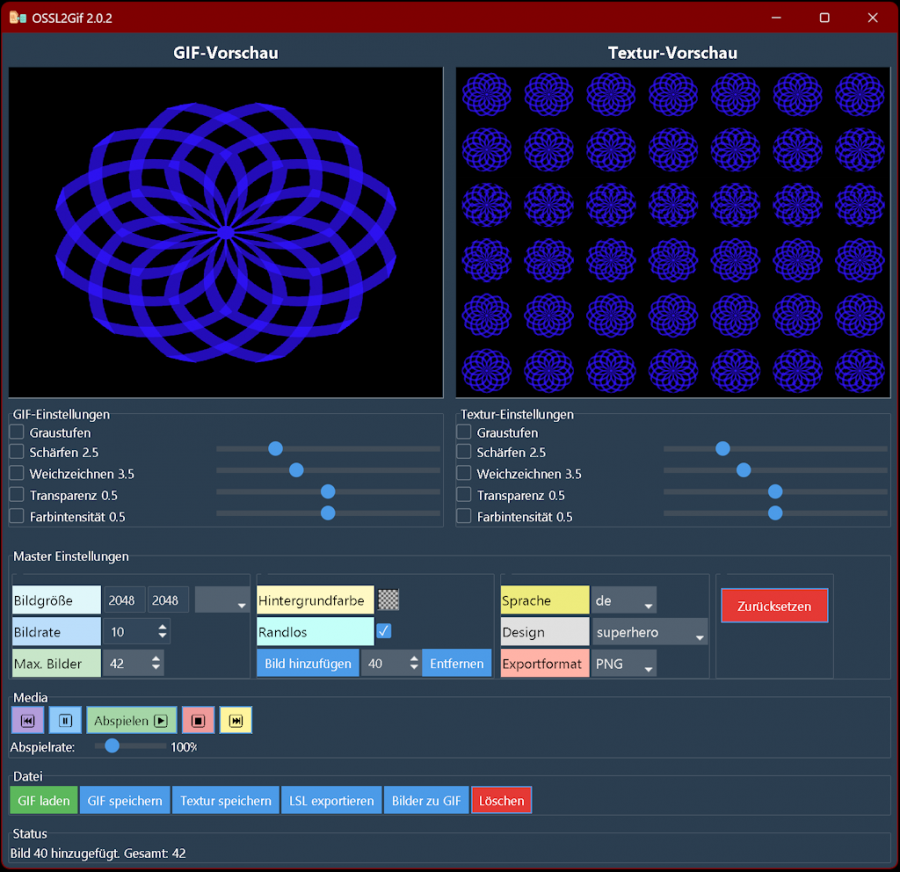Screen dimensions: 900x872
Task: Click the skip-to-next-frame media button
Action: [x=236, y=720]
